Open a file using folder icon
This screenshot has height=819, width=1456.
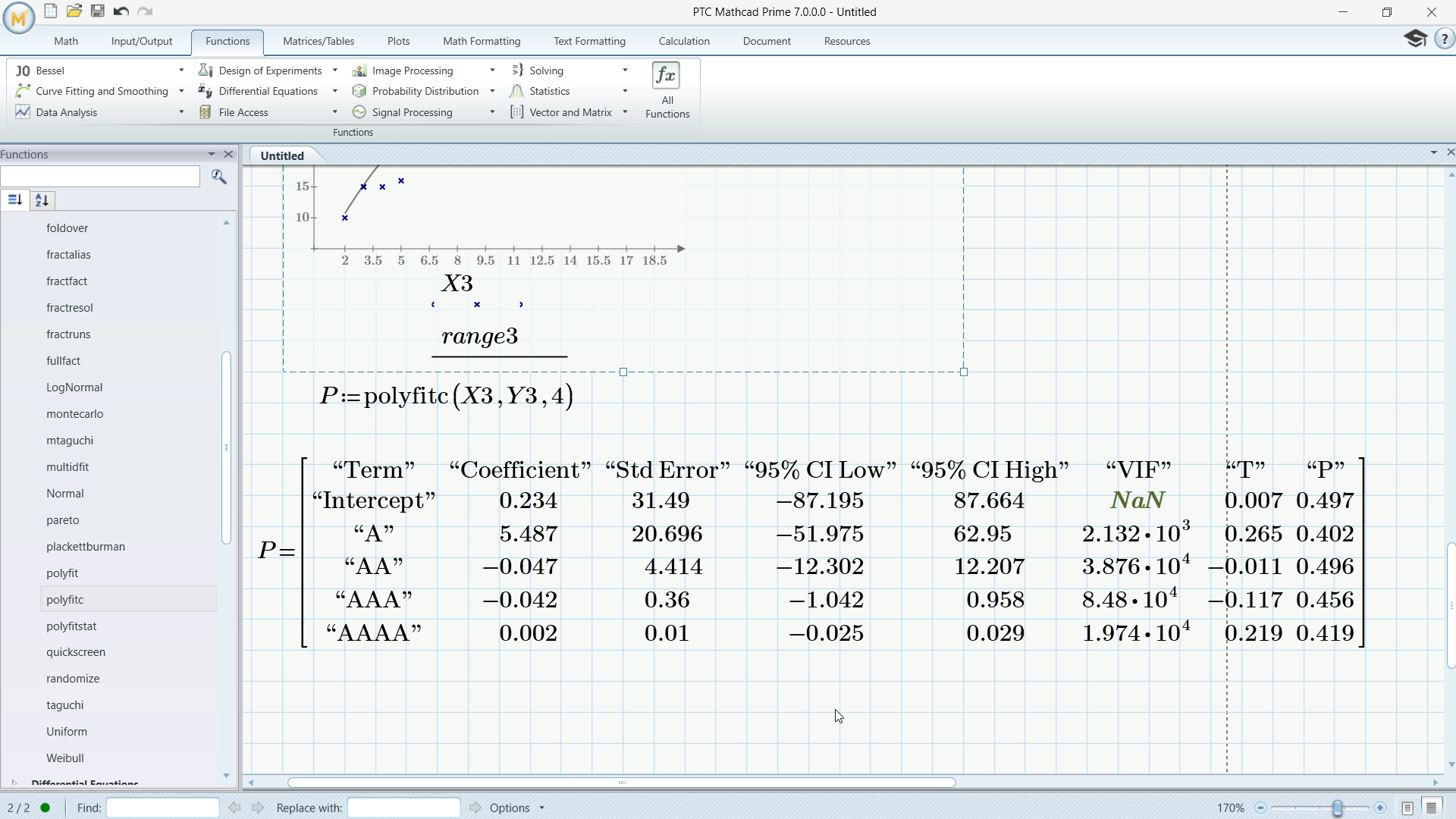pos(74,11)
